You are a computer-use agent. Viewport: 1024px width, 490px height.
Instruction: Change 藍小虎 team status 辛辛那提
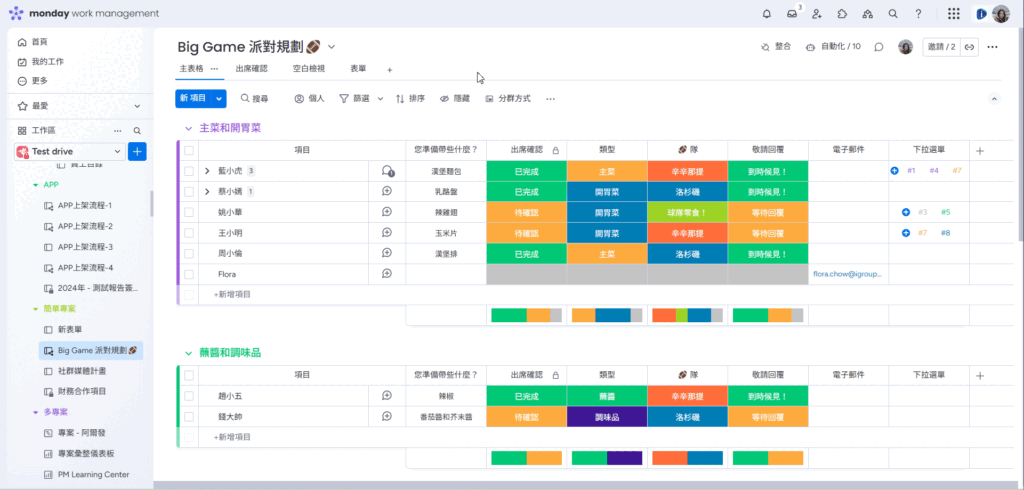(688, 171)
